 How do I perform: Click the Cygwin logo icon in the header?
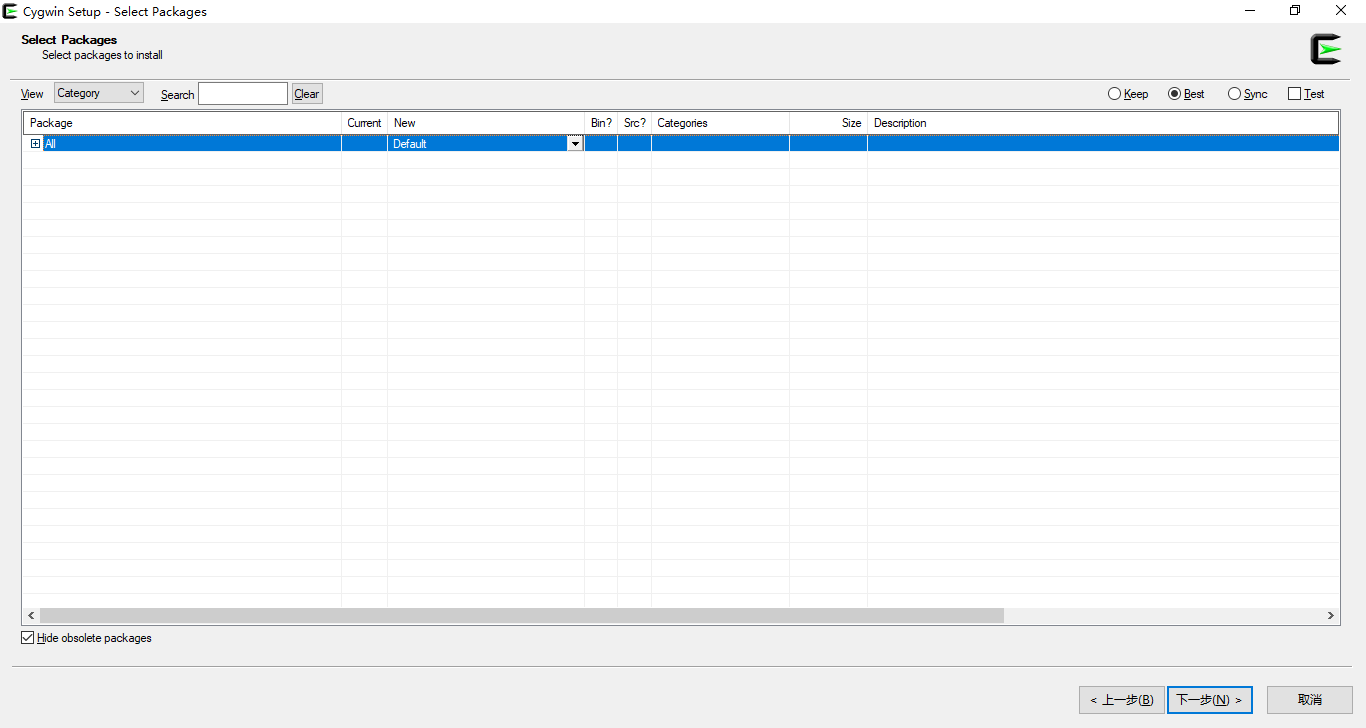(x=1326, y=49)
